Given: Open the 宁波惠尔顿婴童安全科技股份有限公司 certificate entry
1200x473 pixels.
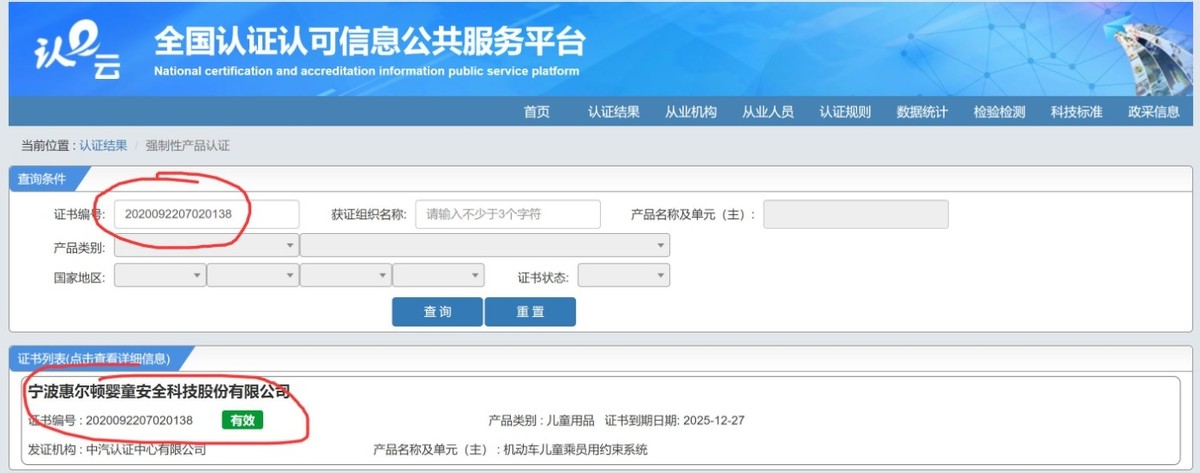Looking at the screenshot, I should click(x=159, y=391).
